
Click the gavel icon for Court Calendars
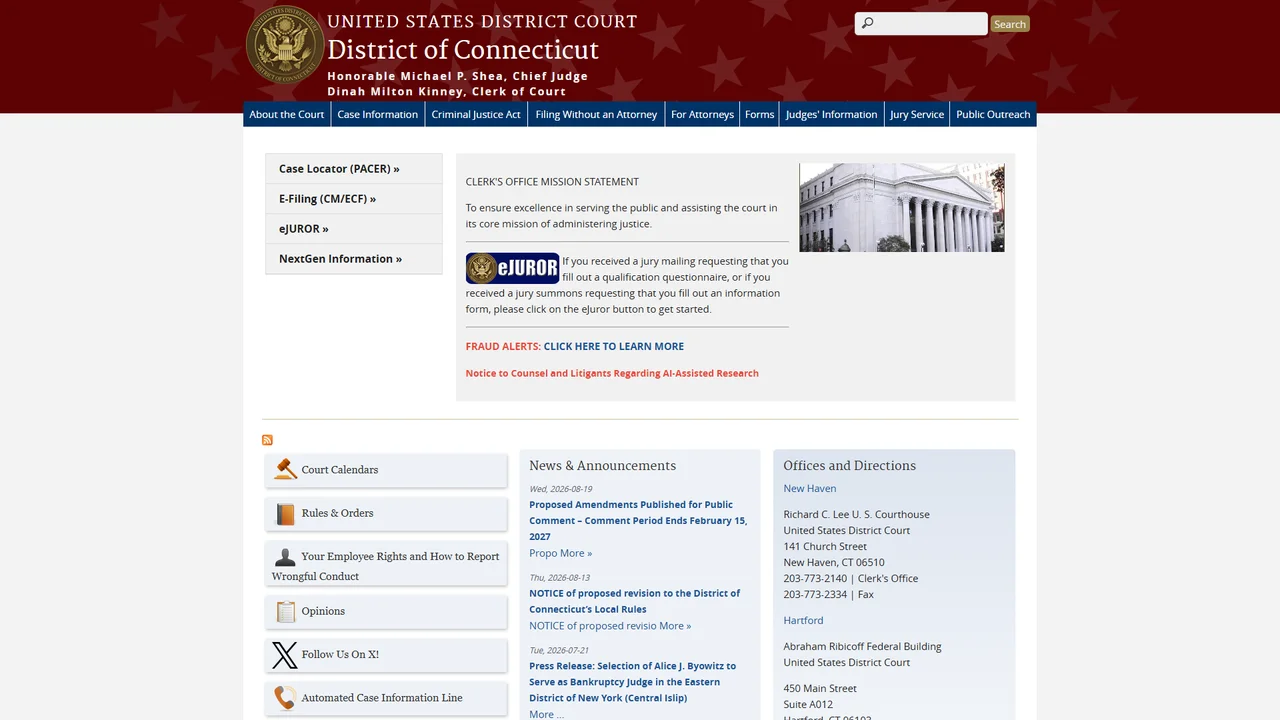pos(285,469)
